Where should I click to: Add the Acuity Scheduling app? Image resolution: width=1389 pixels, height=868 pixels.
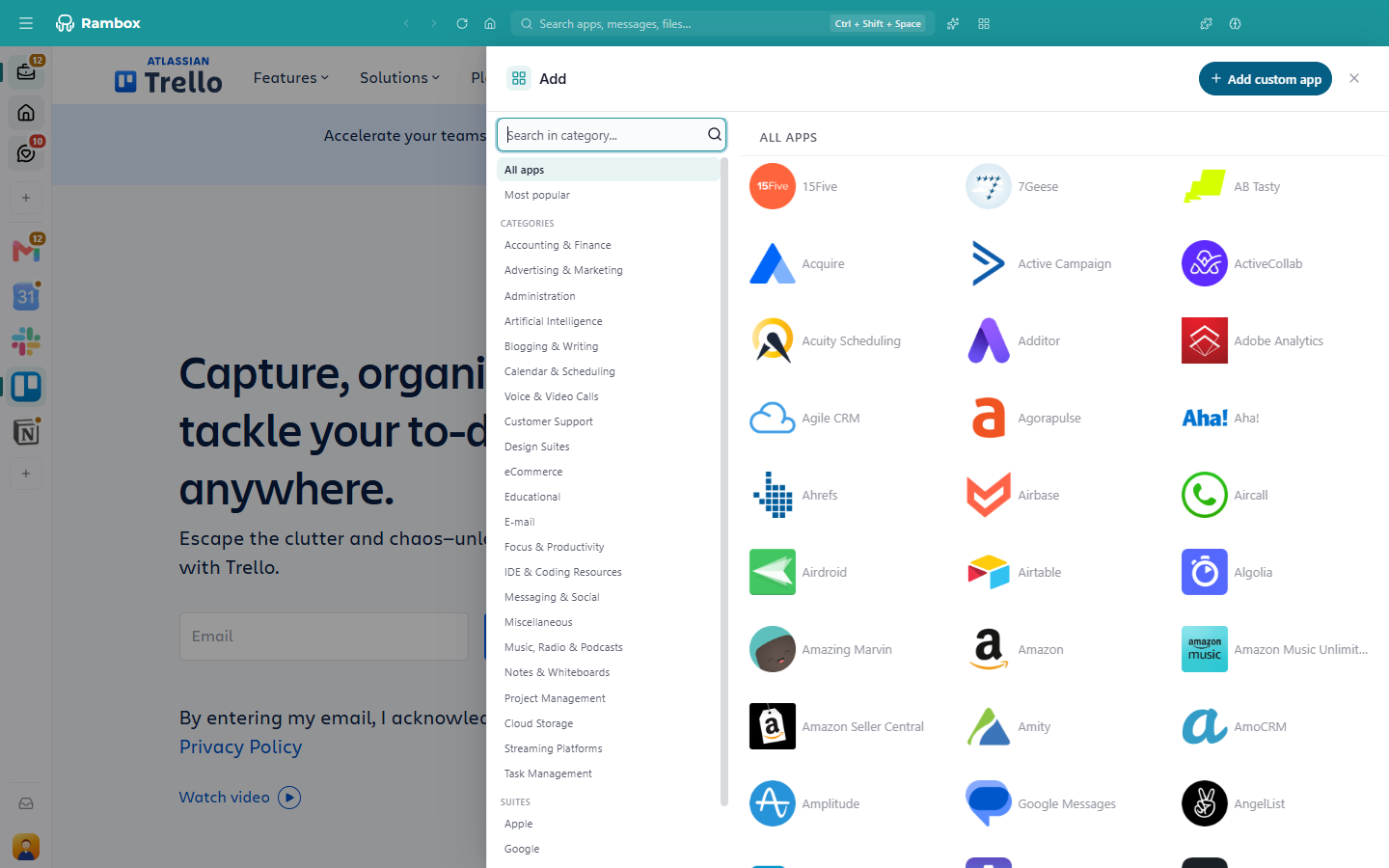826,340
